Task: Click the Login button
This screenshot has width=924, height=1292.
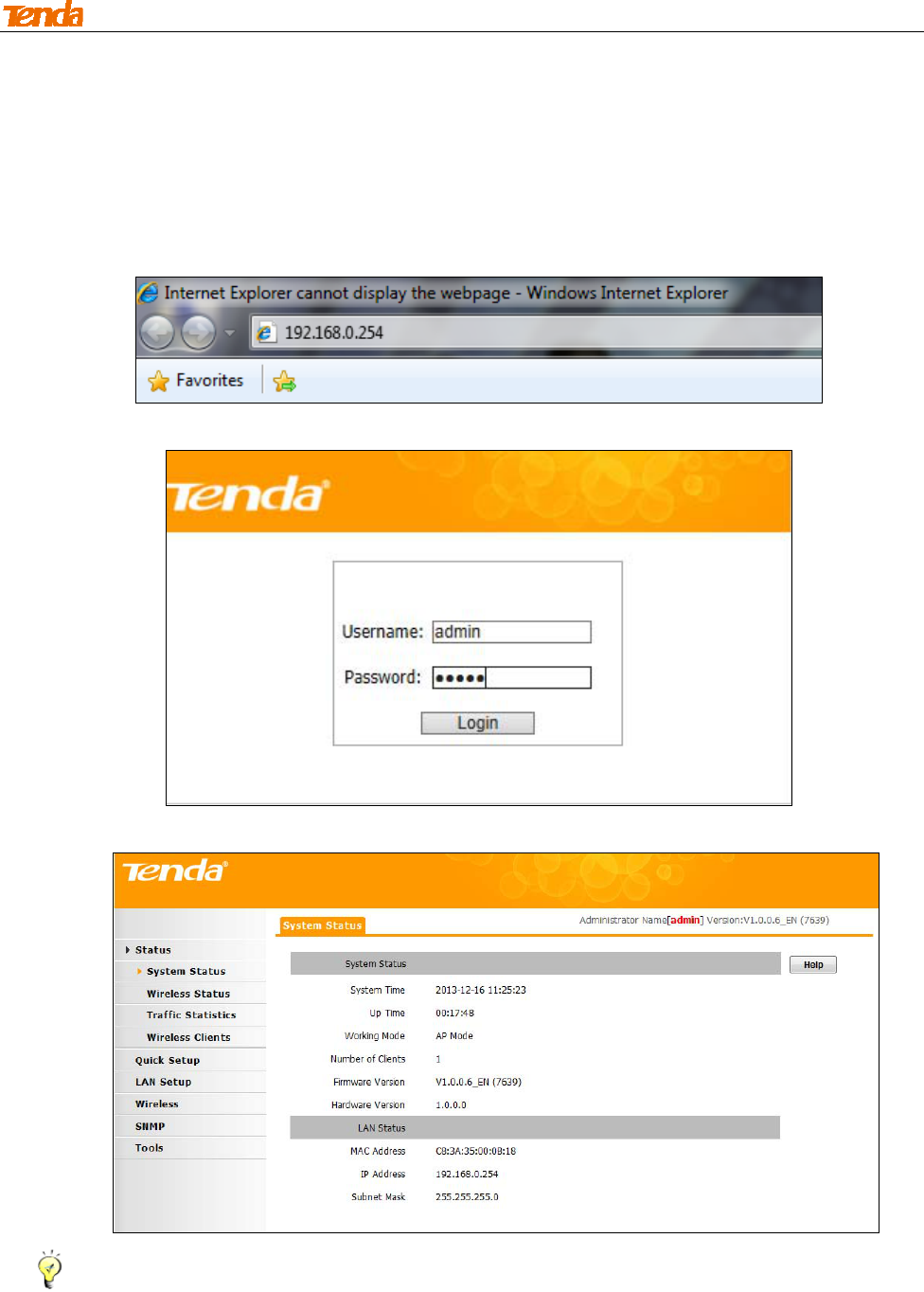Action: [x=477, y=723]
